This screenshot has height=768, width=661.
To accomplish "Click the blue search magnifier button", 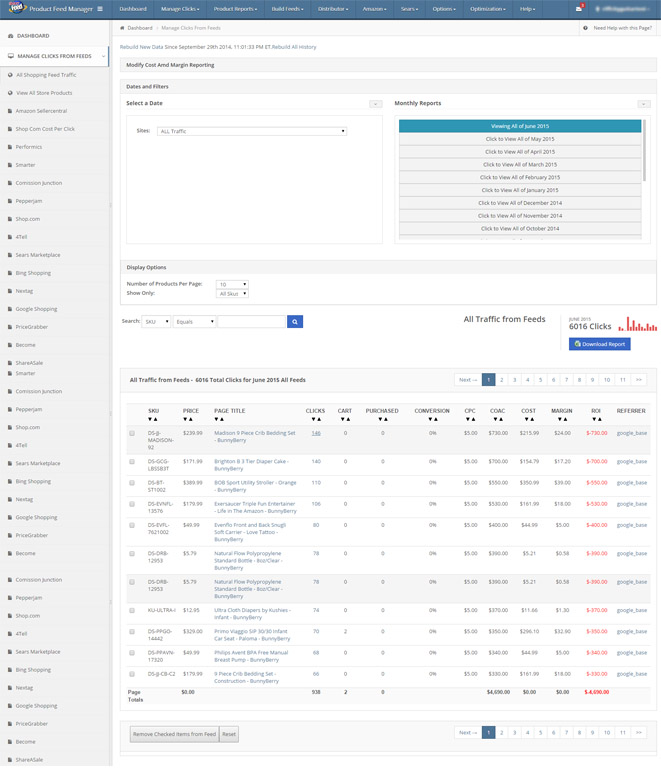I will 295,322.
